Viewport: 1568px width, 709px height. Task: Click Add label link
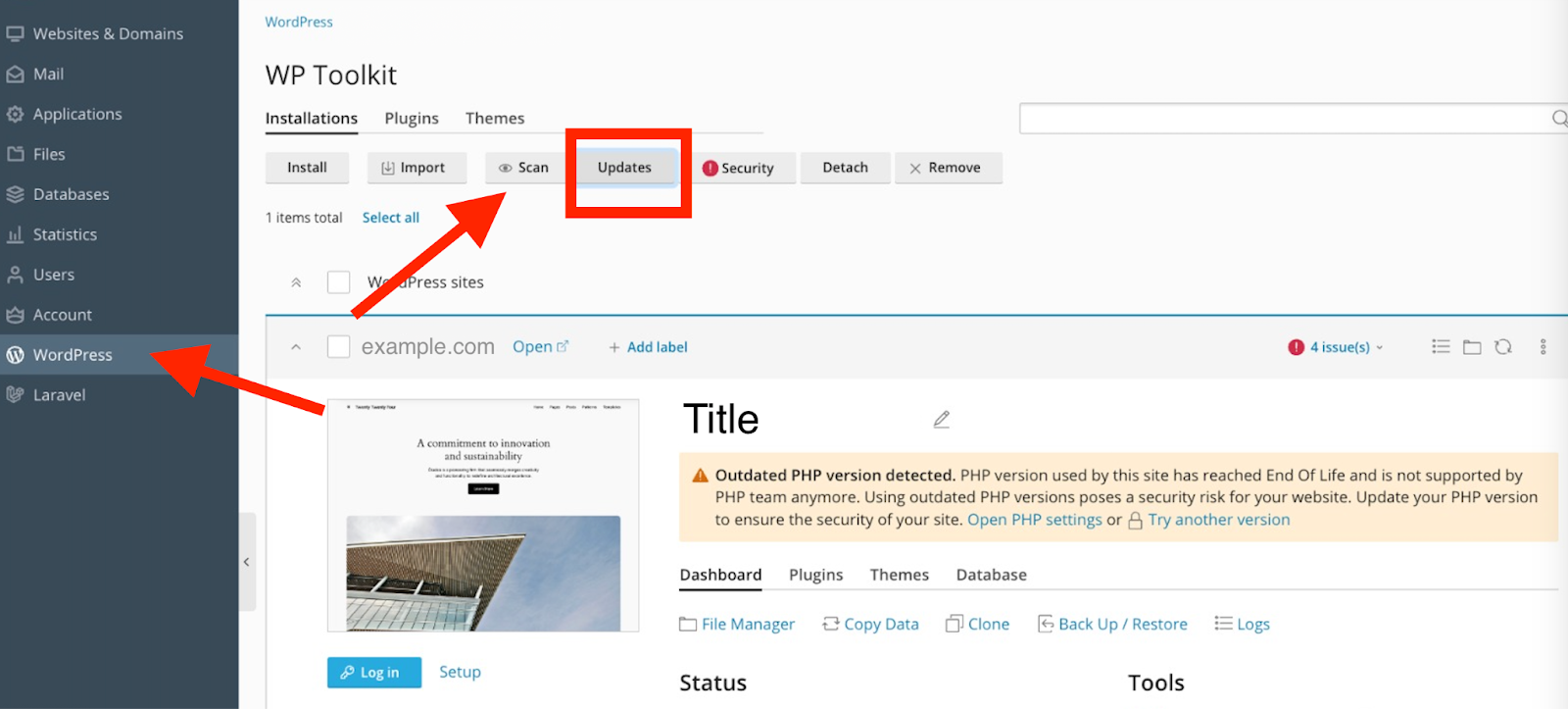click(648, 347)
